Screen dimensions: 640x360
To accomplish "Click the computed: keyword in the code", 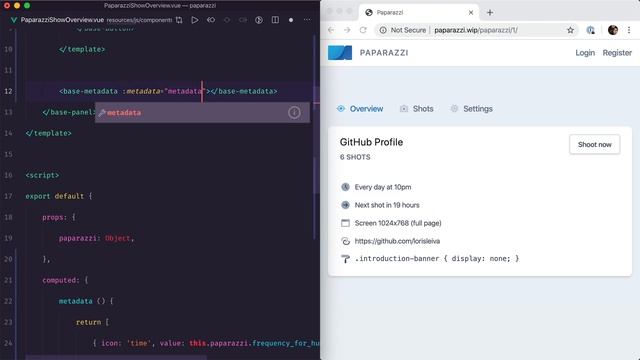I will [x=61, y=280].
